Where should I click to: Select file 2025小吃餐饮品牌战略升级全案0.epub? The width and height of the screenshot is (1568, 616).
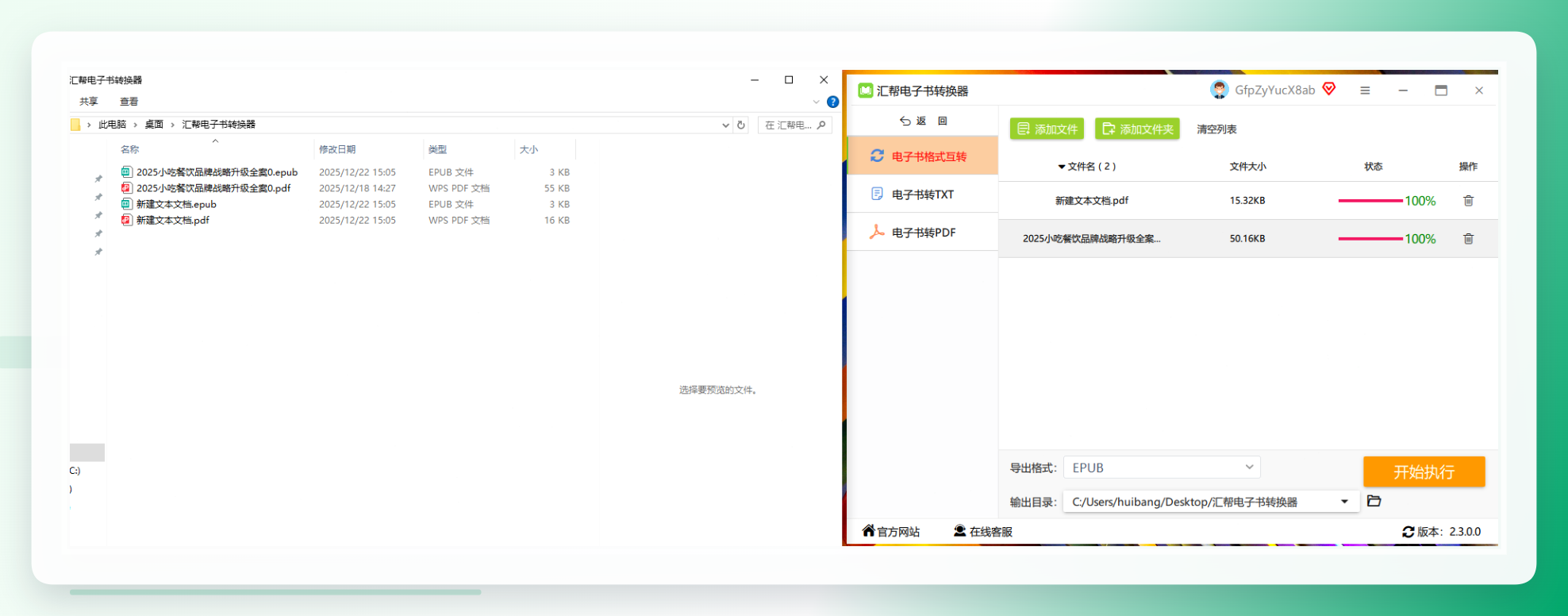point(217,172)
